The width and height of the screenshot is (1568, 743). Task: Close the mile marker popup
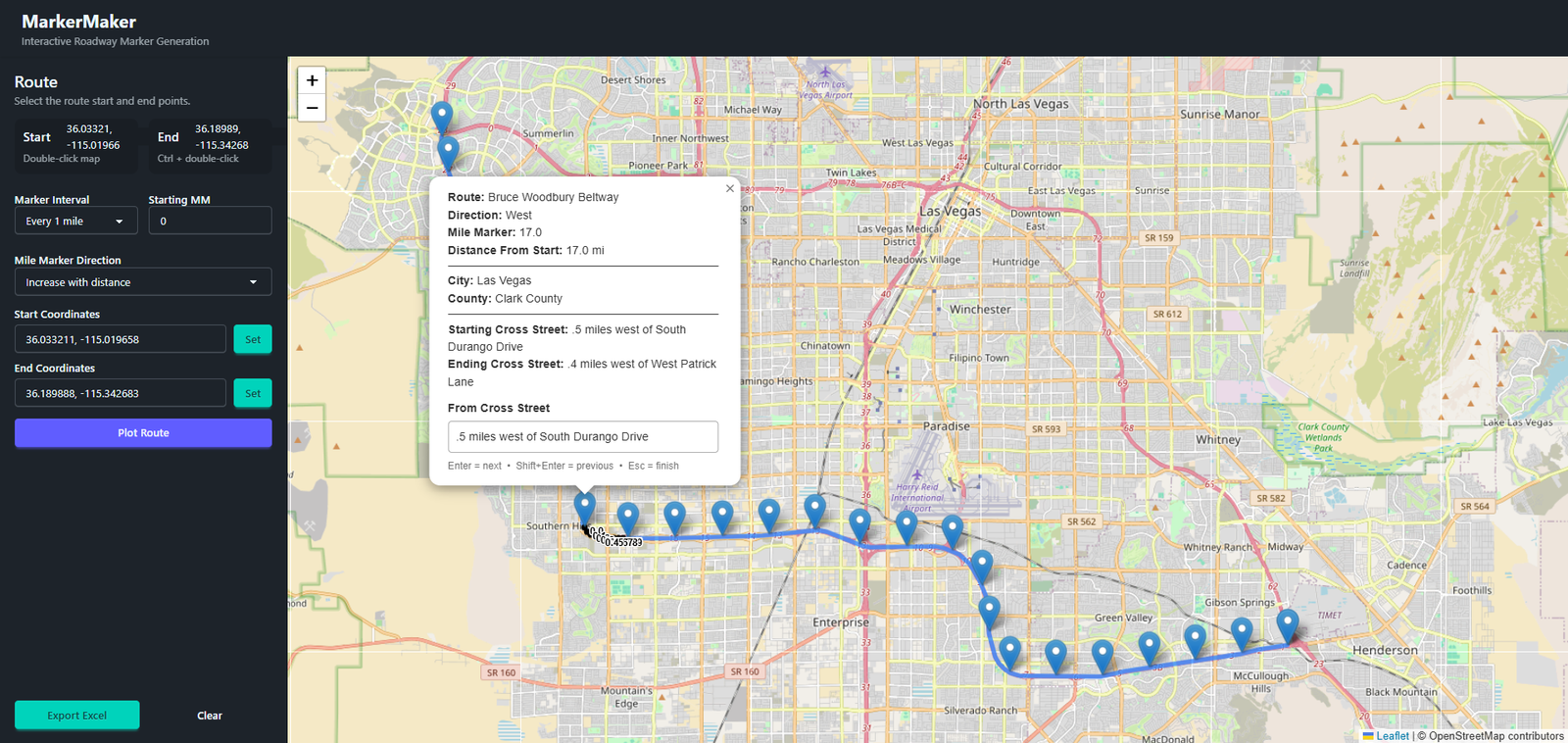(x=729, y=188)
